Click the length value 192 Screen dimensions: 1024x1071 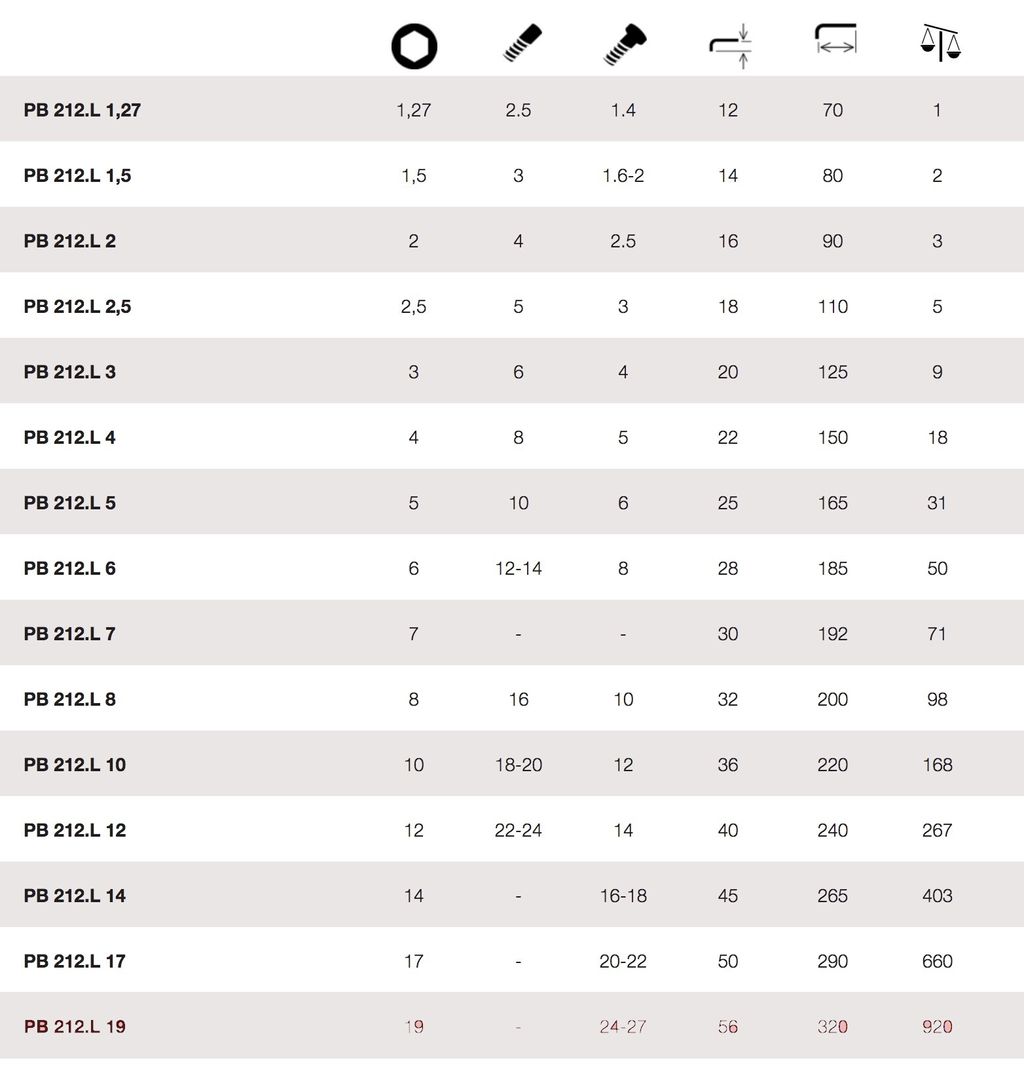click(x=832, y=634)
